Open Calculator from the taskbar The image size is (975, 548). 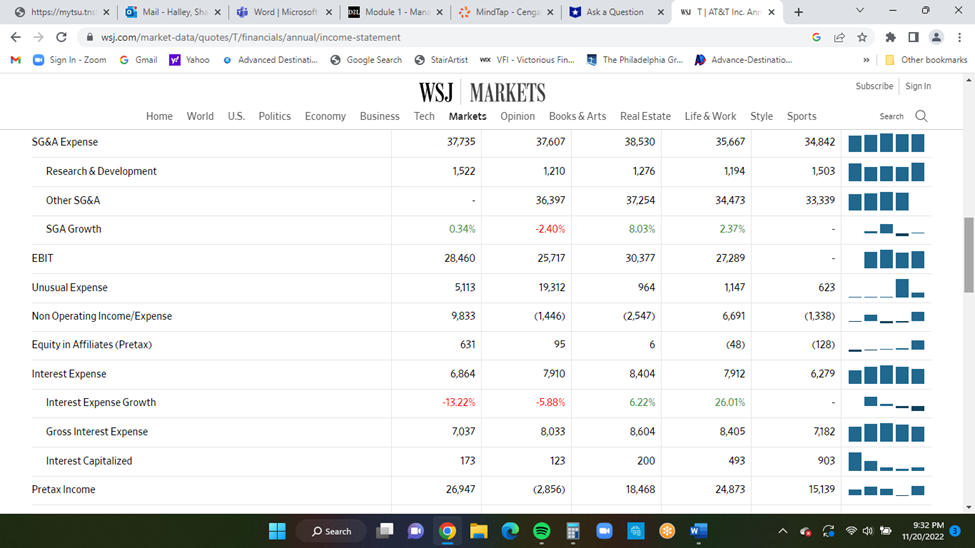tap(573, 531)
